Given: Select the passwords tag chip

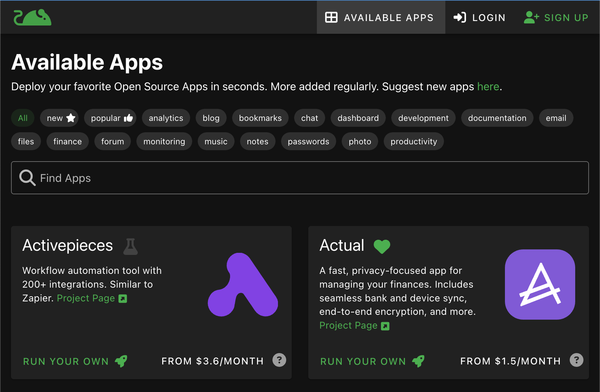Looking at the screenshot, I should tap(308, 141).
